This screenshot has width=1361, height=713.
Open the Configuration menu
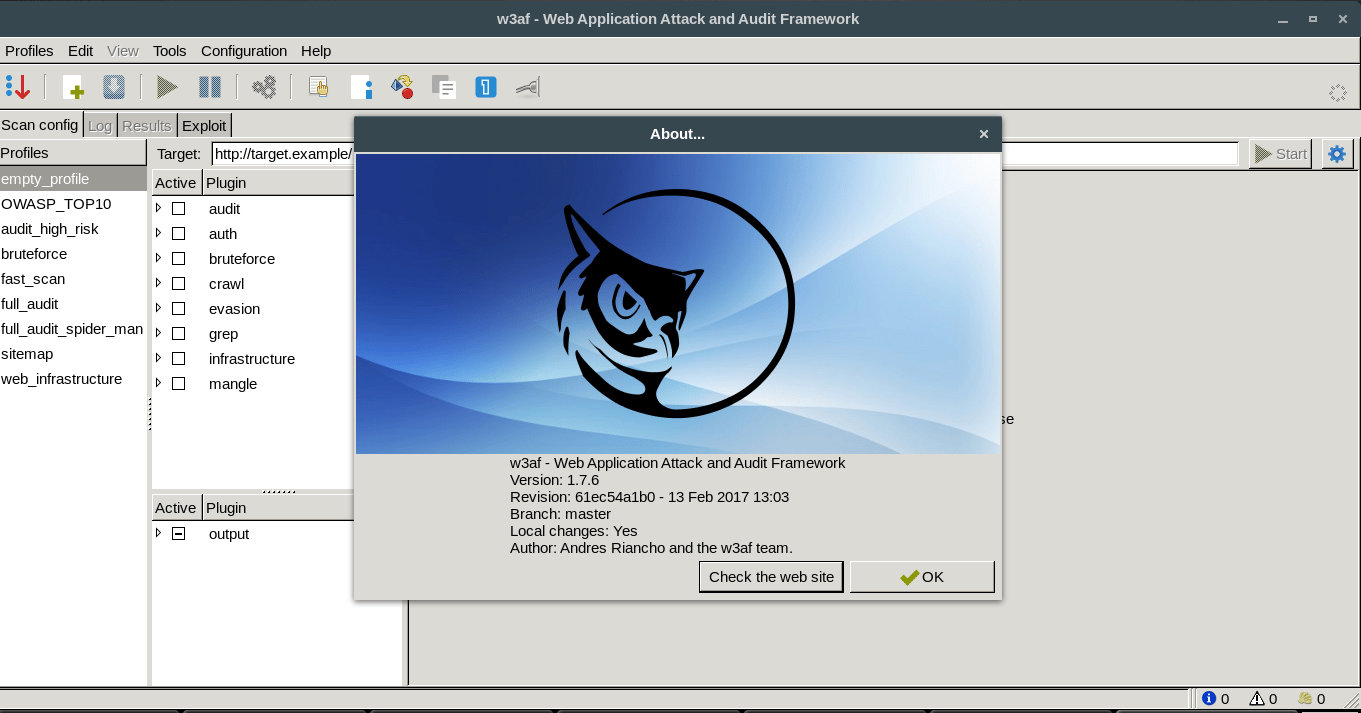[x=244, y=51]
